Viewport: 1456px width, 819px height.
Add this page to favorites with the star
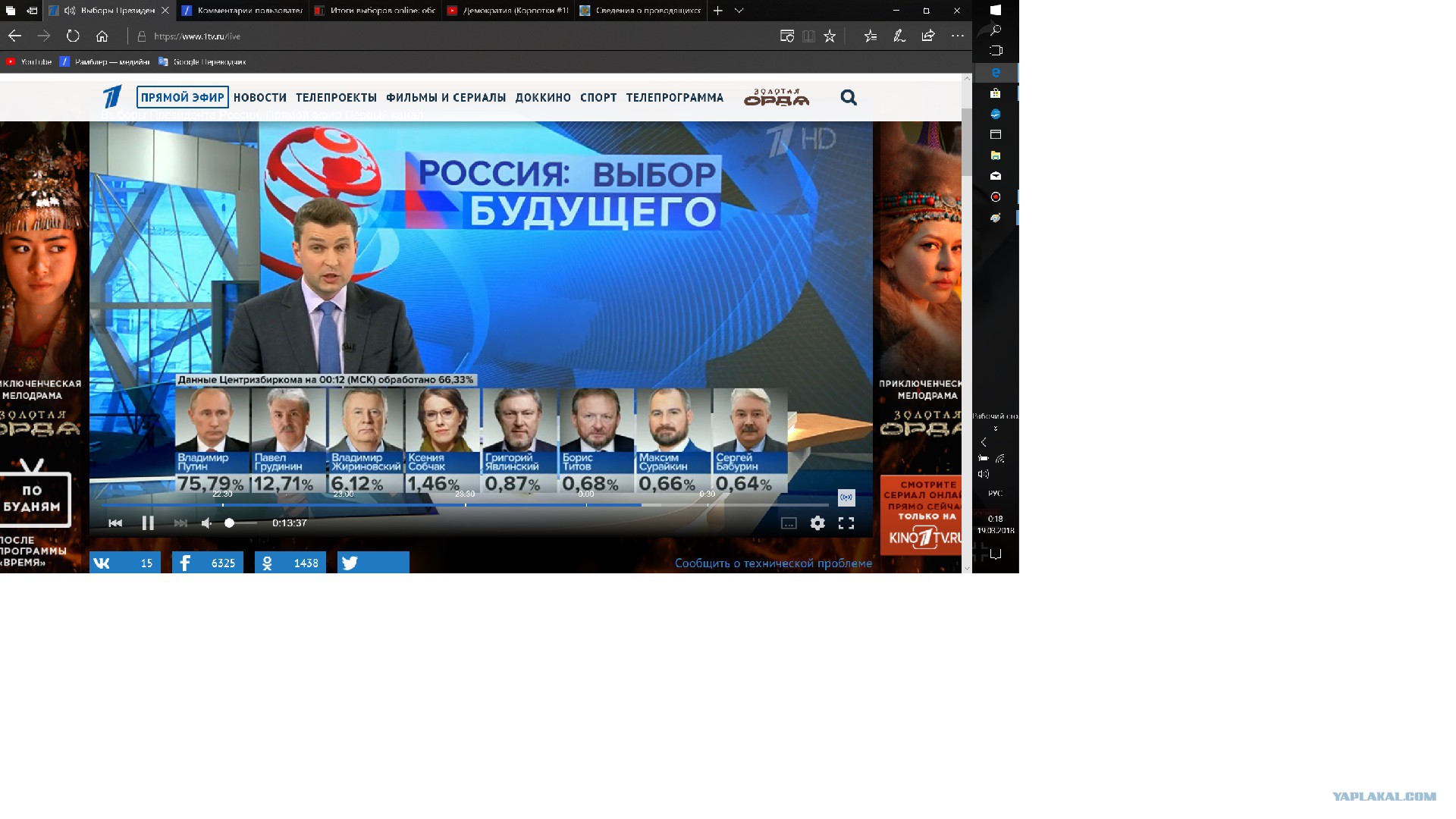click(830, 36)
